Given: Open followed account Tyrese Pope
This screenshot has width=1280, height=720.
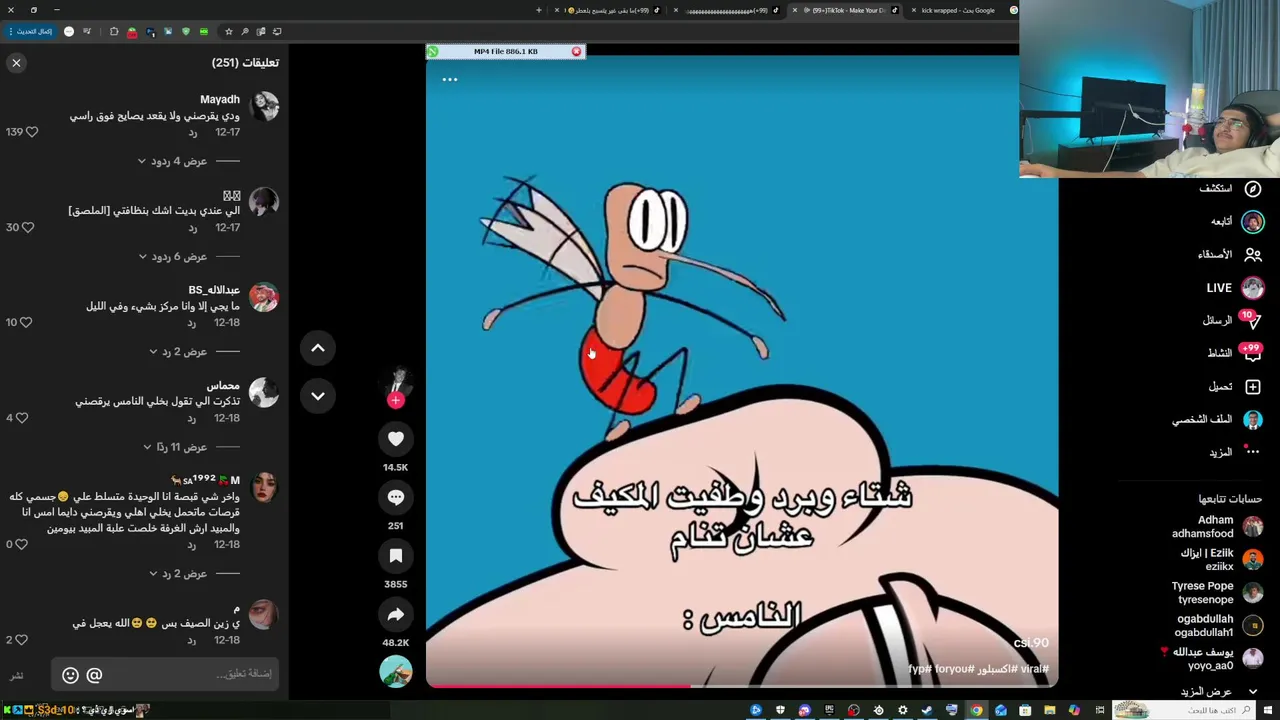Looking at the screenshot, I should pyautogui.click(x=1217, y=593).
